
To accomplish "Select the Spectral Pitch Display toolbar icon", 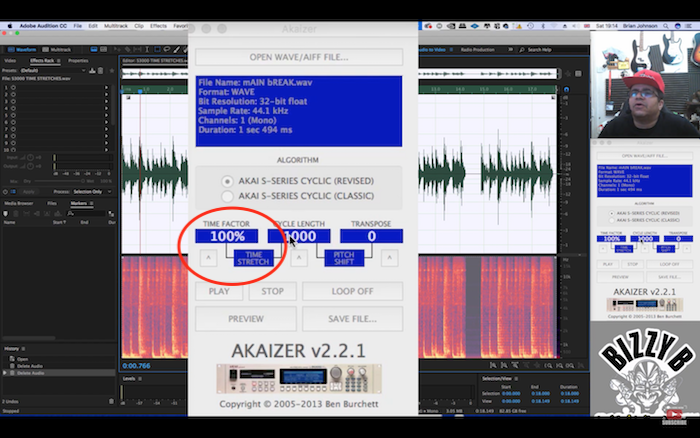I will click(104, 50).
